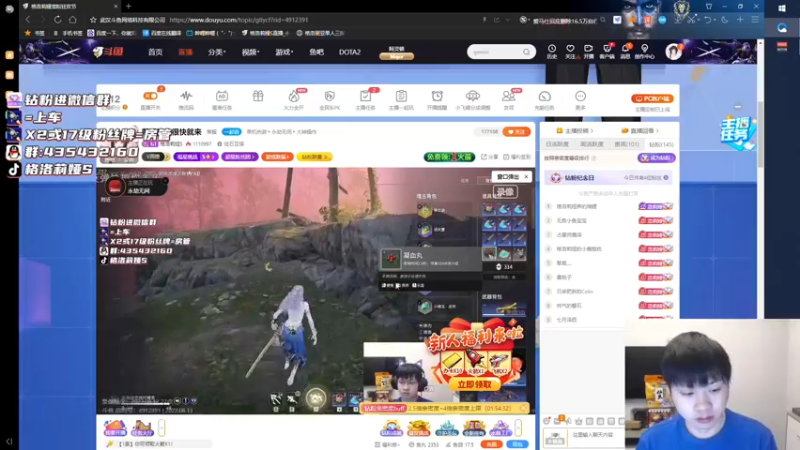This screenshot has width=800, height=450.
Task: Open 主播投稿 link in right panel
Action: (x=574, y=131)
